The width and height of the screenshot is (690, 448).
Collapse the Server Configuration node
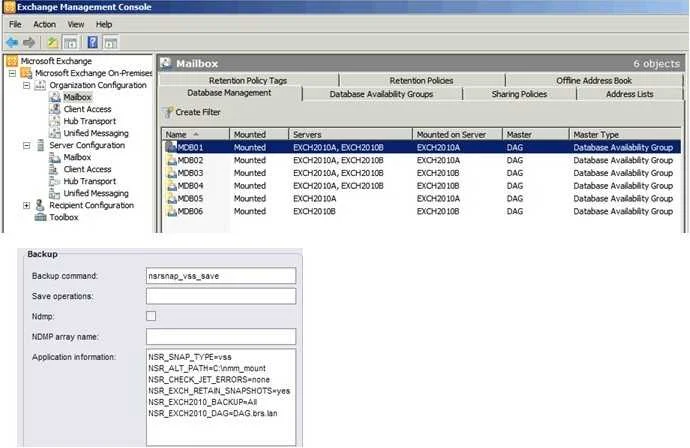(x=26, y=145)
